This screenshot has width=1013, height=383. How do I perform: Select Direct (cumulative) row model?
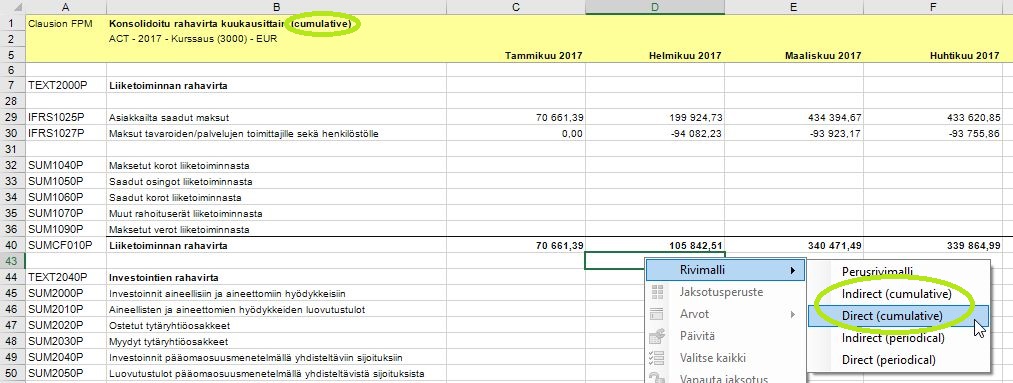(x=892, y=316)
